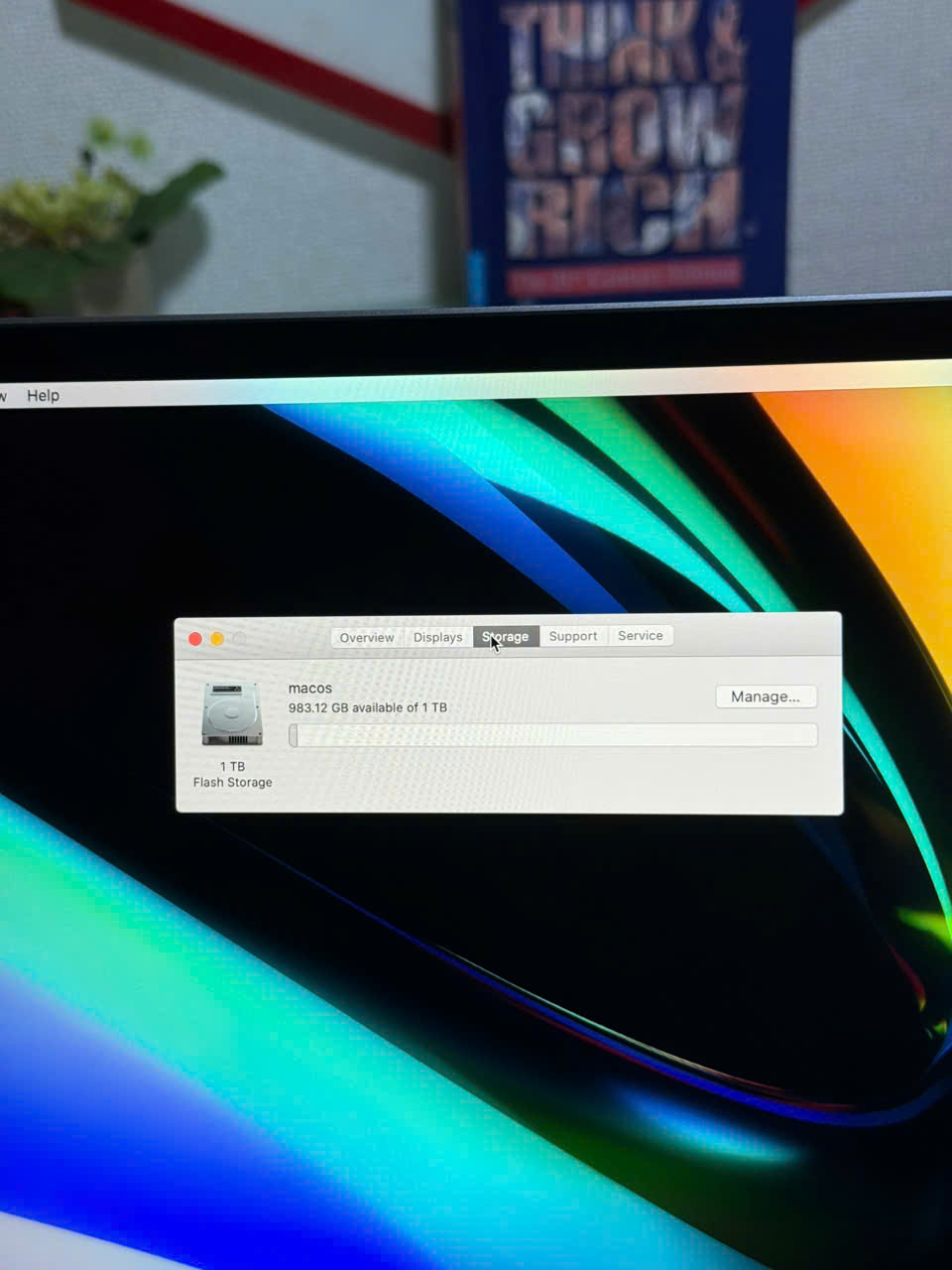Click the Manage... button
Image resolution: width=952 pixels, height=1270 pixels.
click(765, 697)
